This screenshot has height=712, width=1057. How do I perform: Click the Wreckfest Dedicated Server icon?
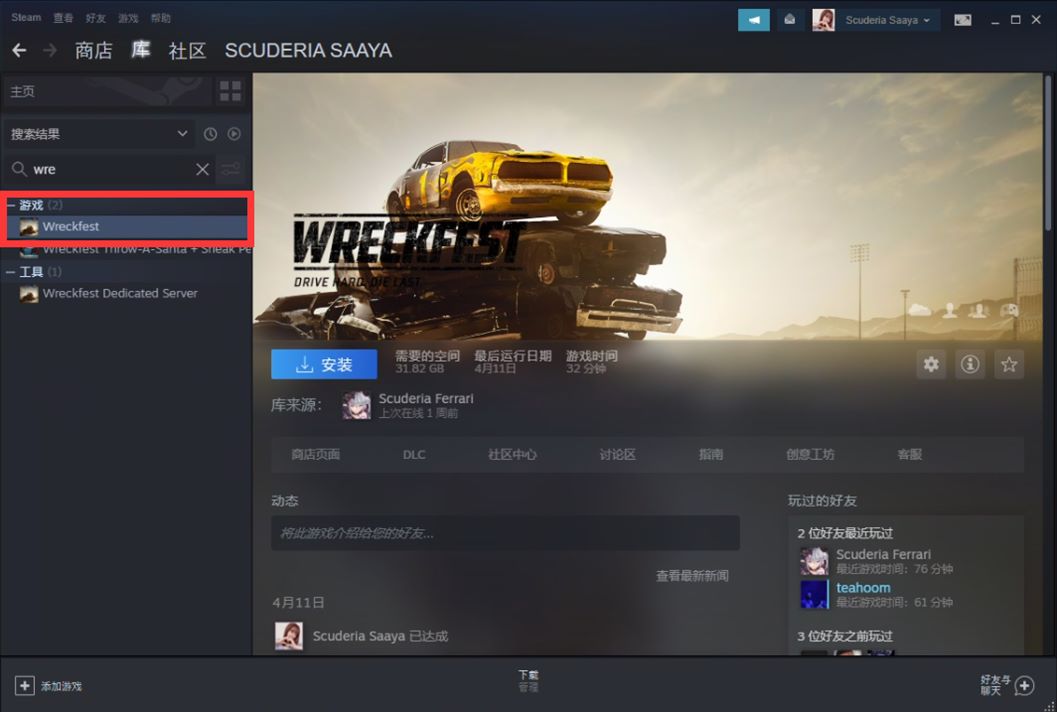[x=29, y=293]
